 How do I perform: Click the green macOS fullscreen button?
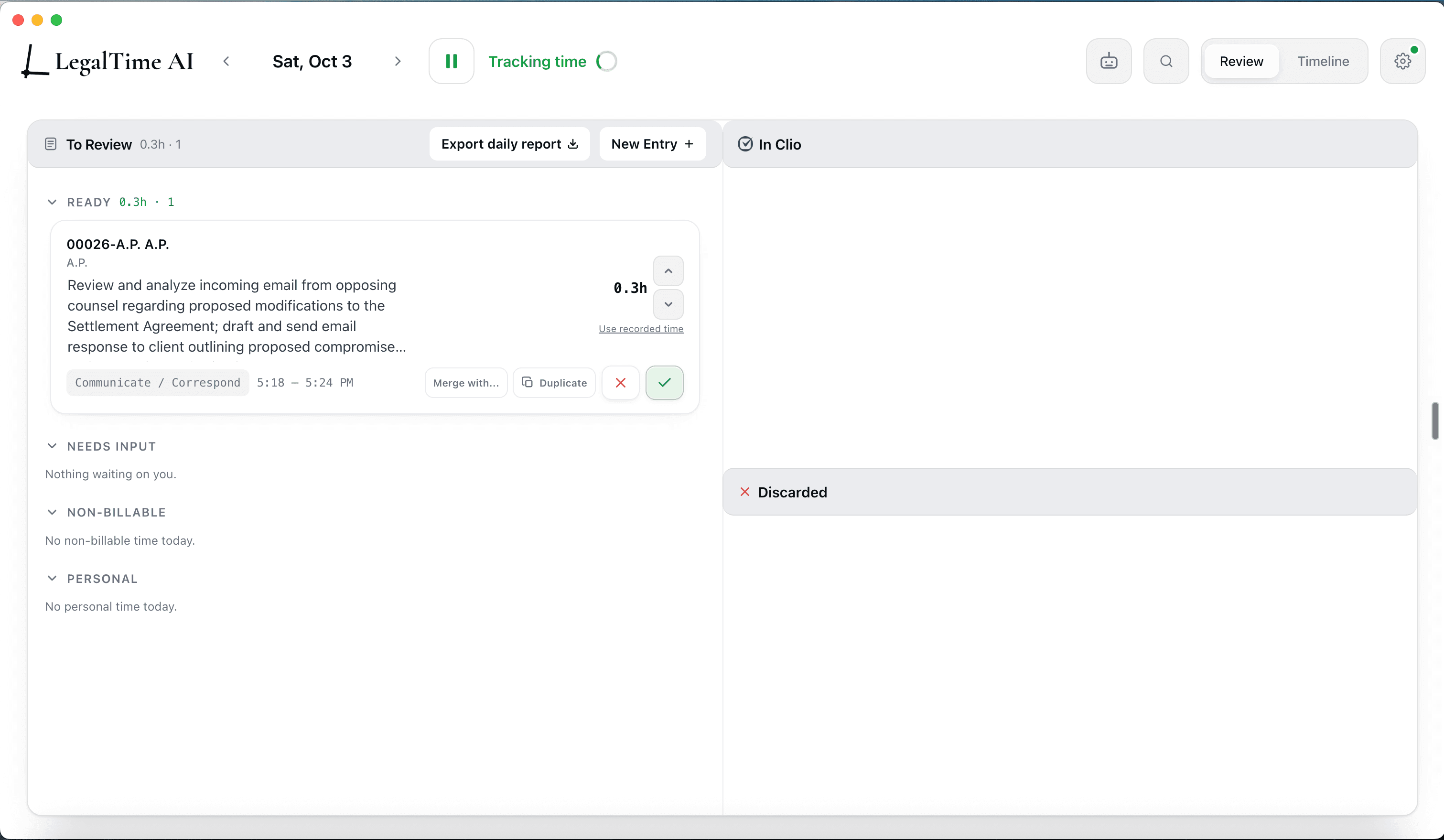click(56, 20)
